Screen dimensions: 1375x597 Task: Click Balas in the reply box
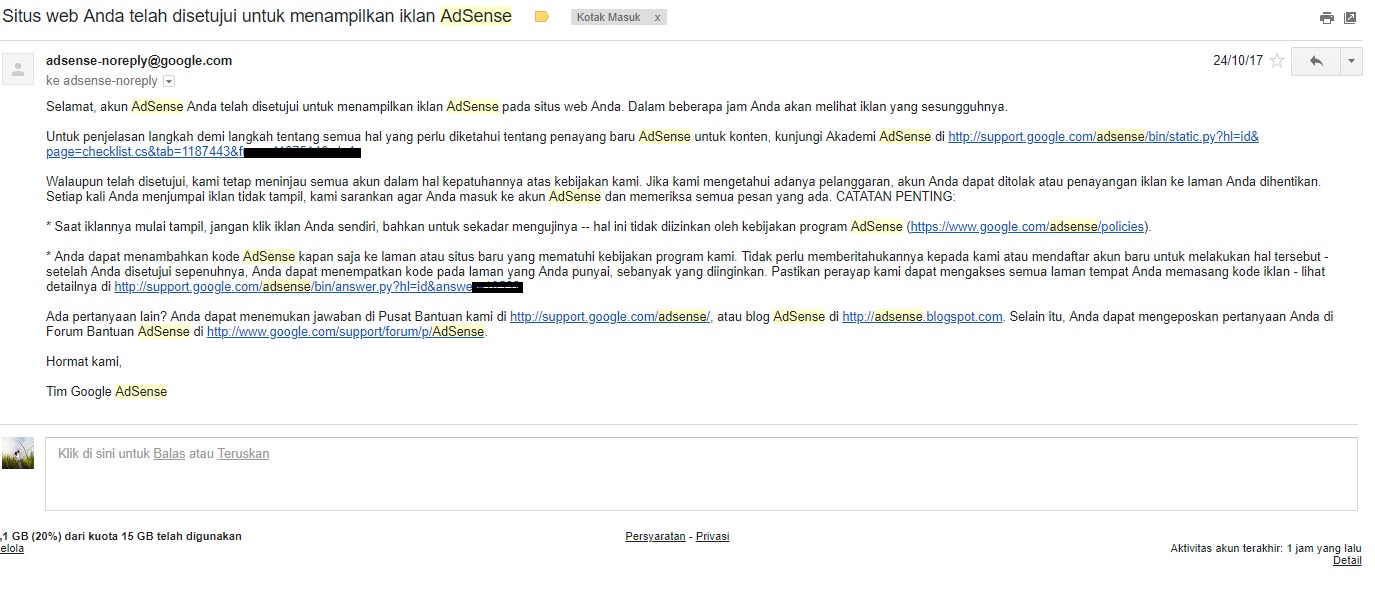(169, 453)
